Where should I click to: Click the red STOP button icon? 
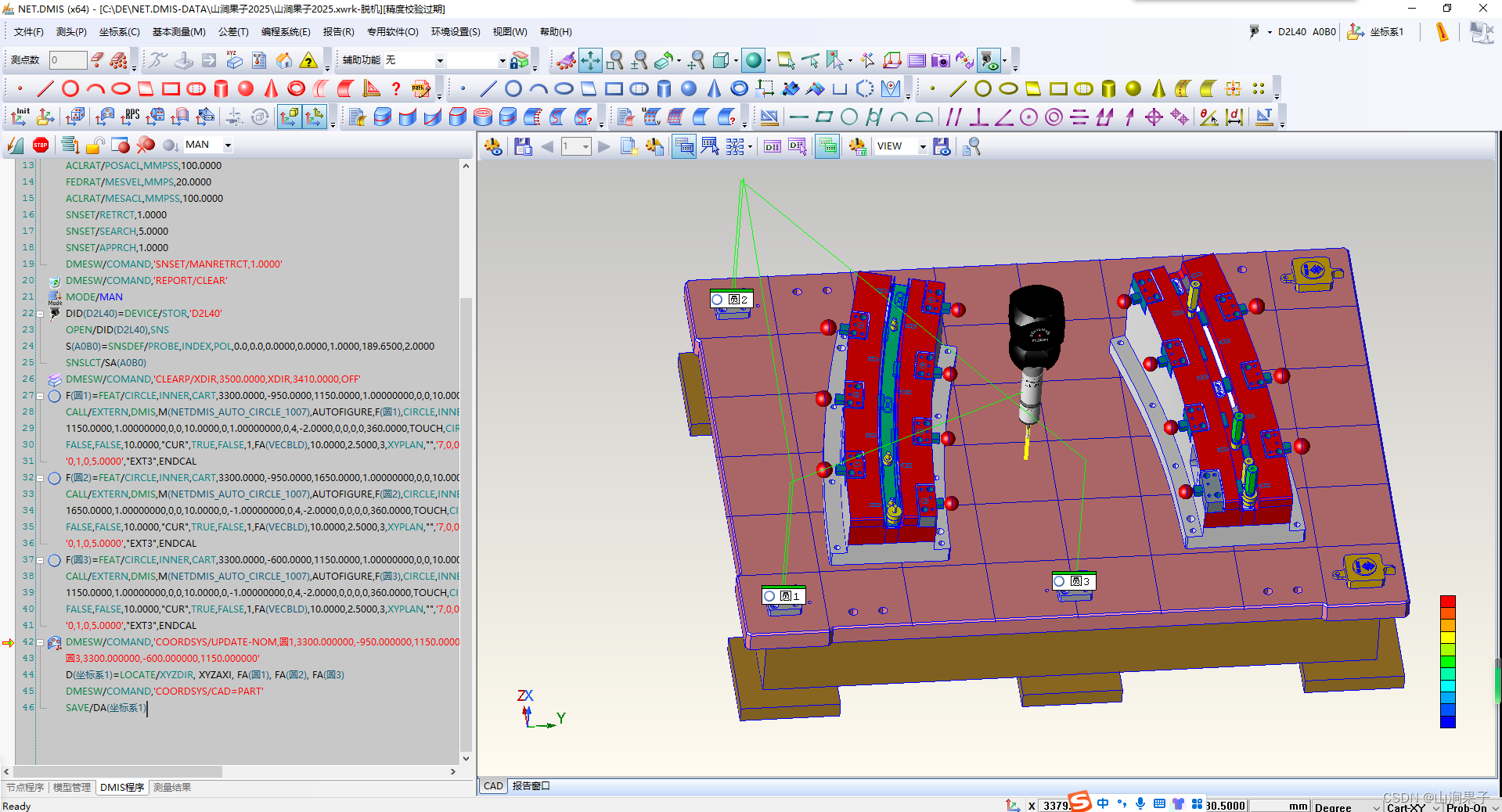(41, 145)
